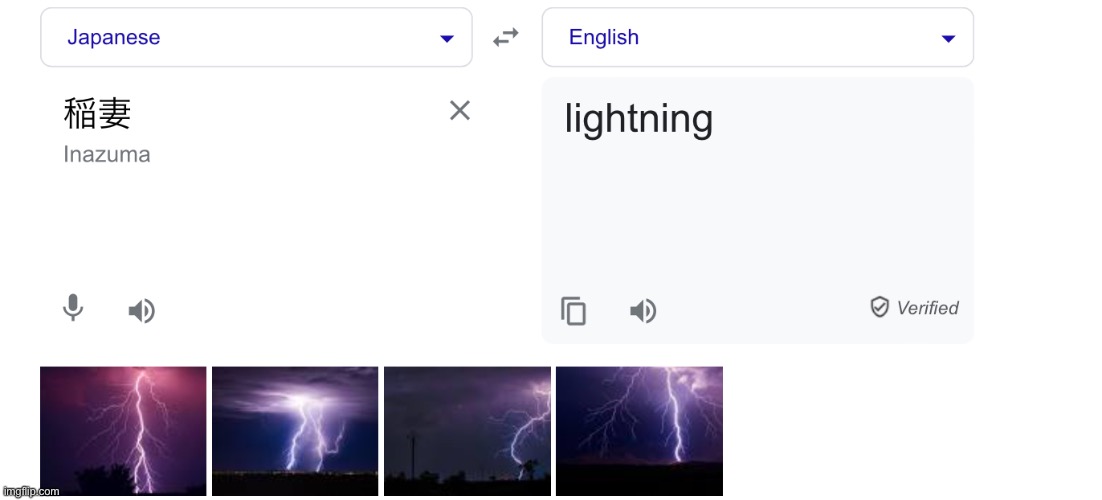This screenshot has width=1102, height=500.
Task: Open the English target language dropdown
Action: pyautogui.click(x=758, y=37)
